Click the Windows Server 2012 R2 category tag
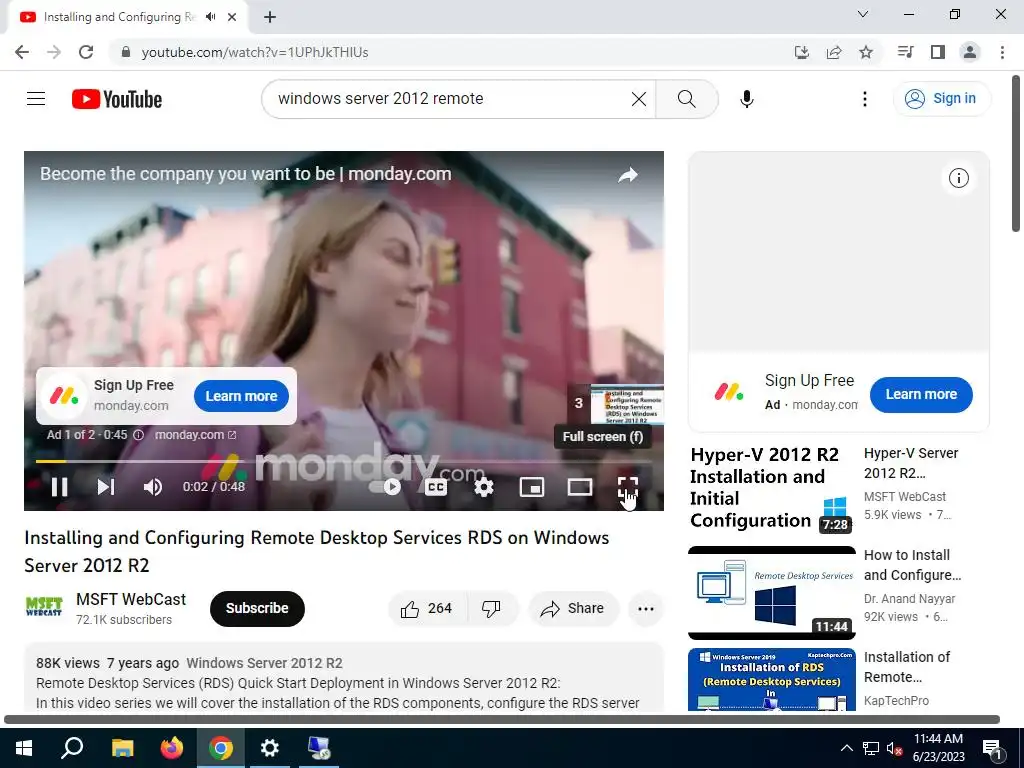Screen dimensions: 1024x768 click(264, 663)
